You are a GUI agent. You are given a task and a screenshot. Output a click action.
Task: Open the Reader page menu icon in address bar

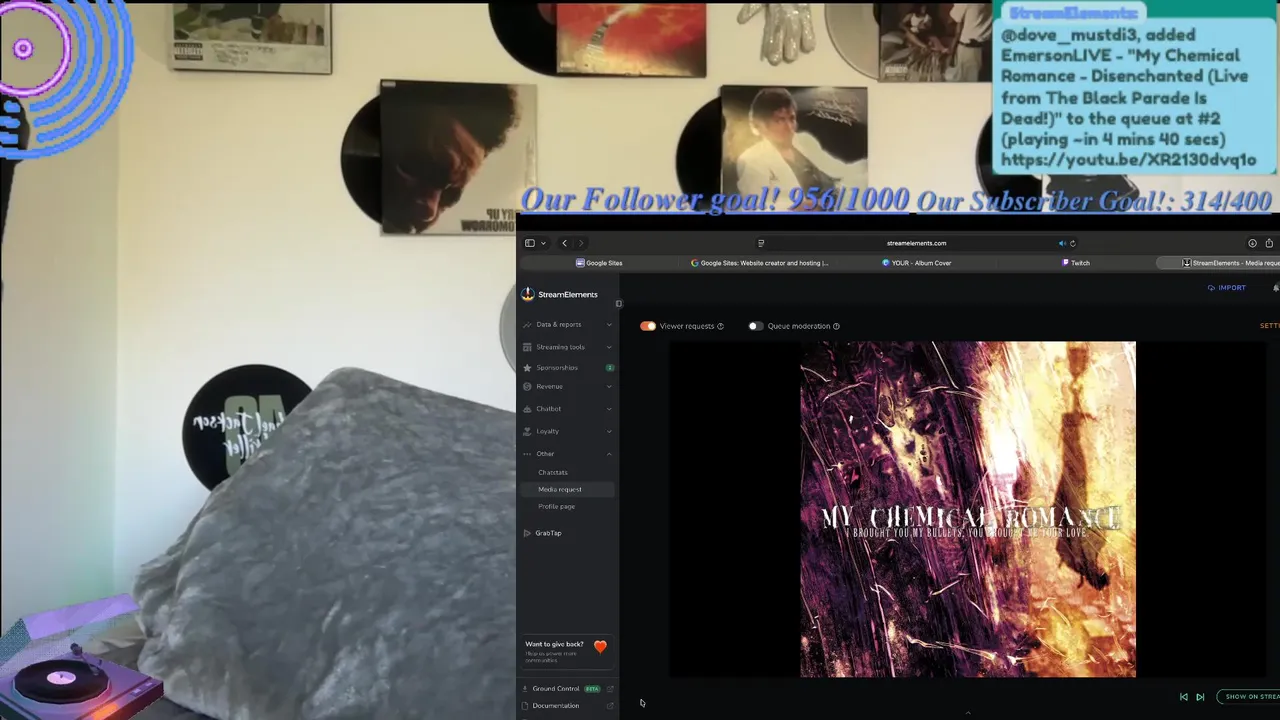(761, 243)
